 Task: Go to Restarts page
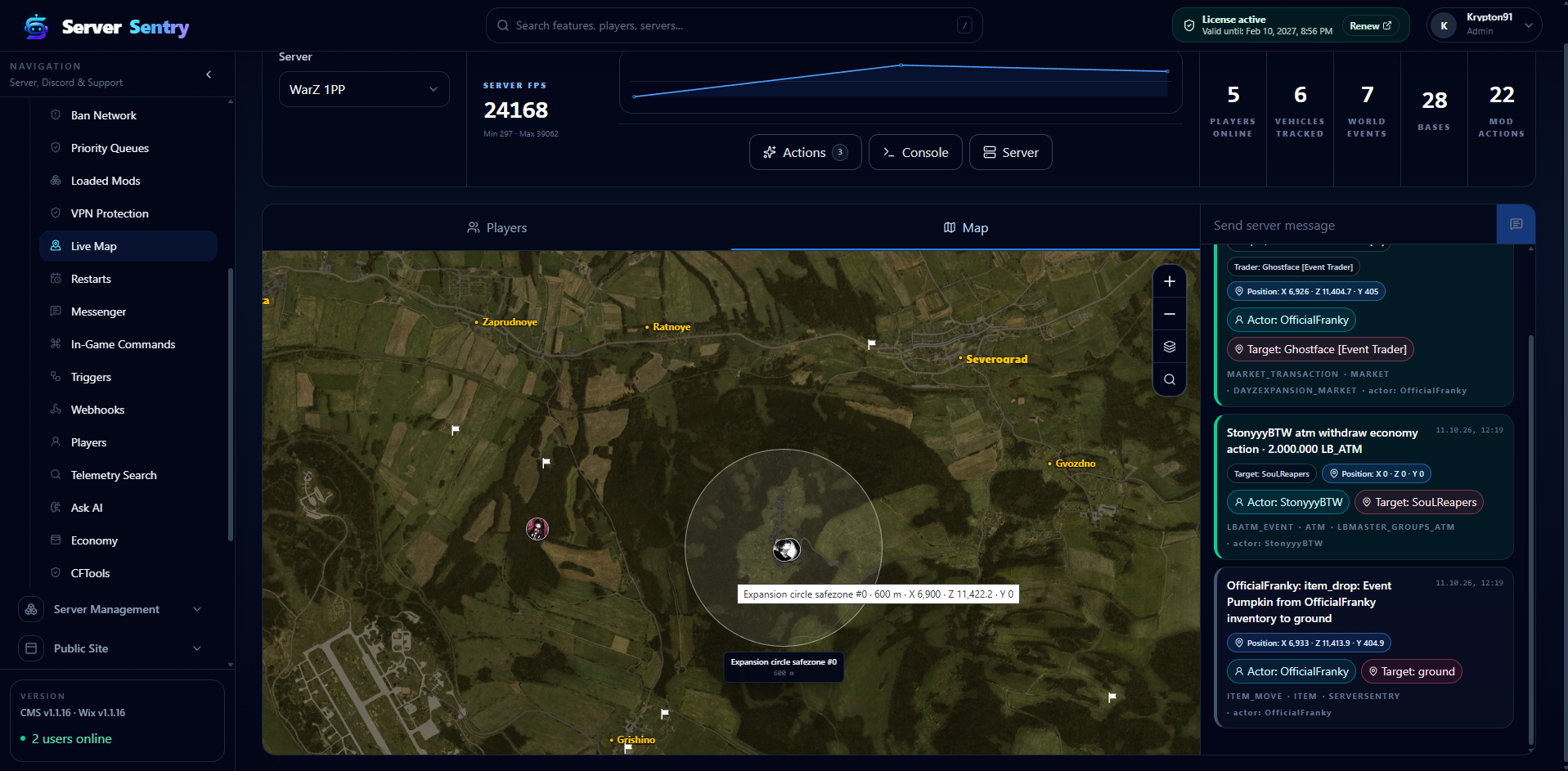point(128,279)
